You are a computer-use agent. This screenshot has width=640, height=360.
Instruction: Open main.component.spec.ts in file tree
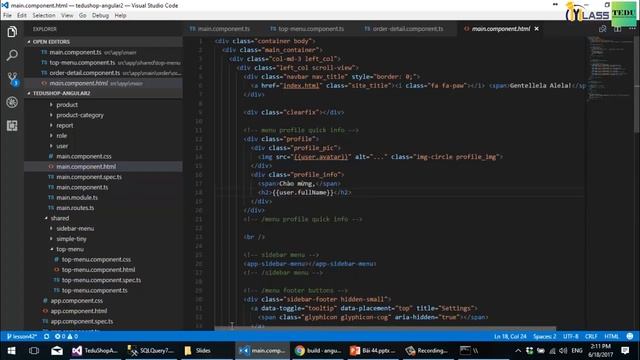coord(89,177)
